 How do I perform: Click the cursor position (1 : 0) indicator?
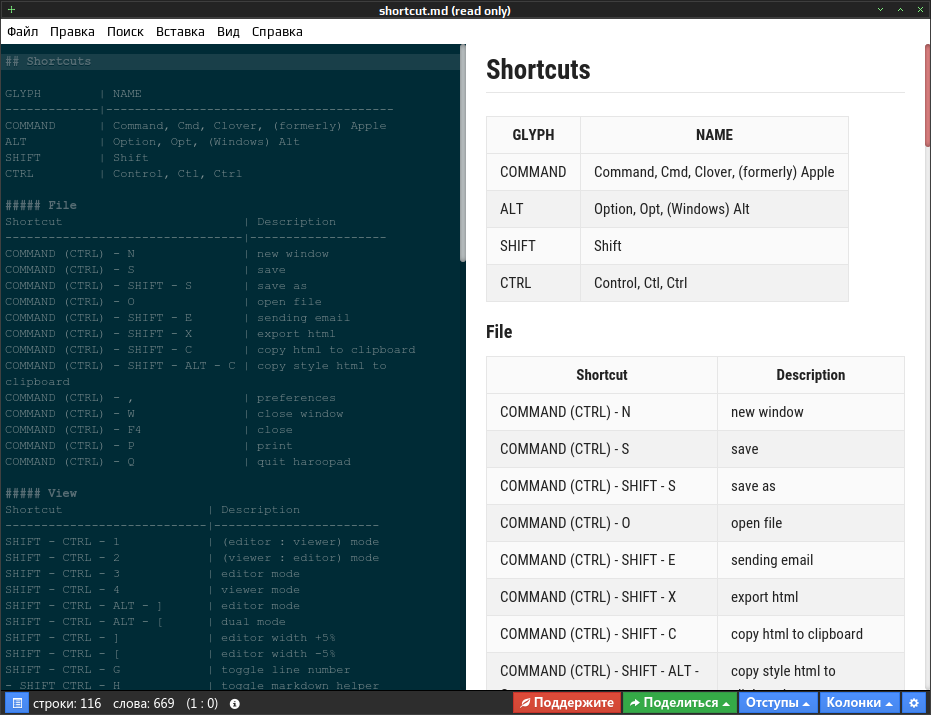(x=202, y=704)
